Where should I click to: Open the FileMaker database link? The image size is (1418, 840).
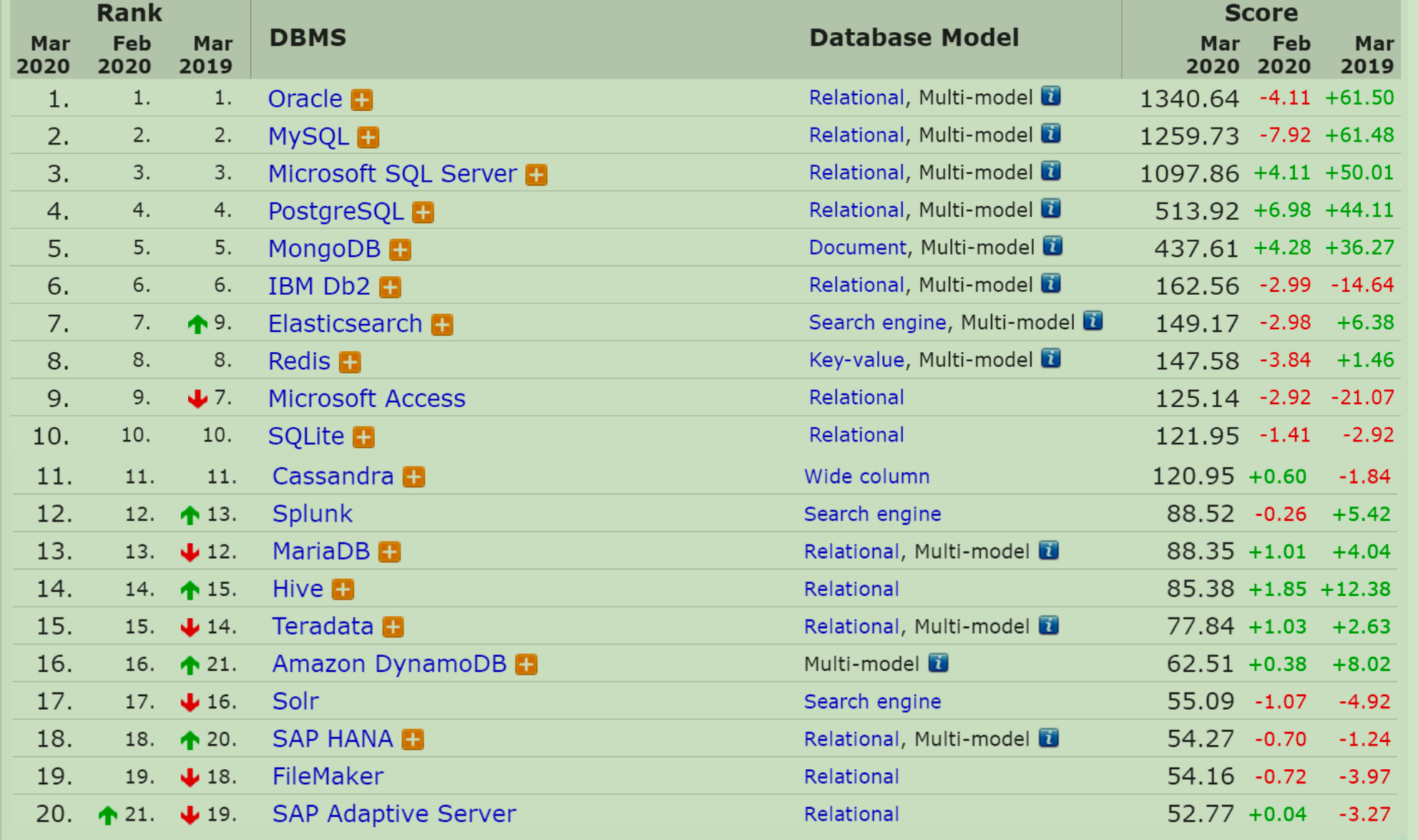click(x=328, y=776)
